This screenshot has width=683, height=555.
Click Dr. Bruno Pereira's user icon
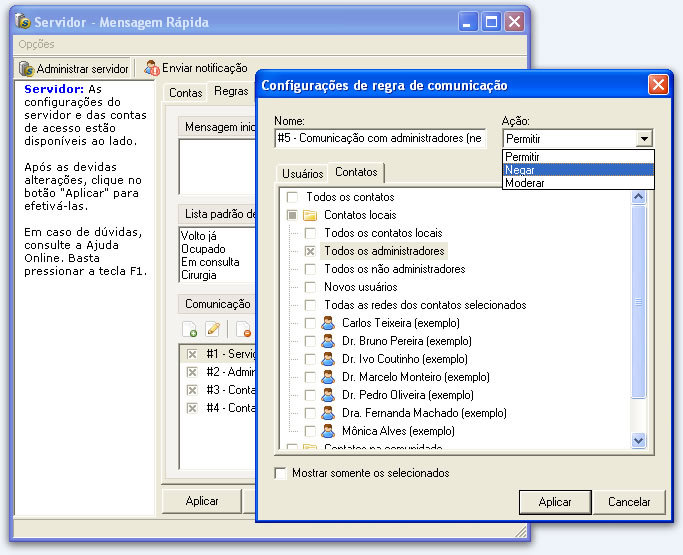click(328, 341)
